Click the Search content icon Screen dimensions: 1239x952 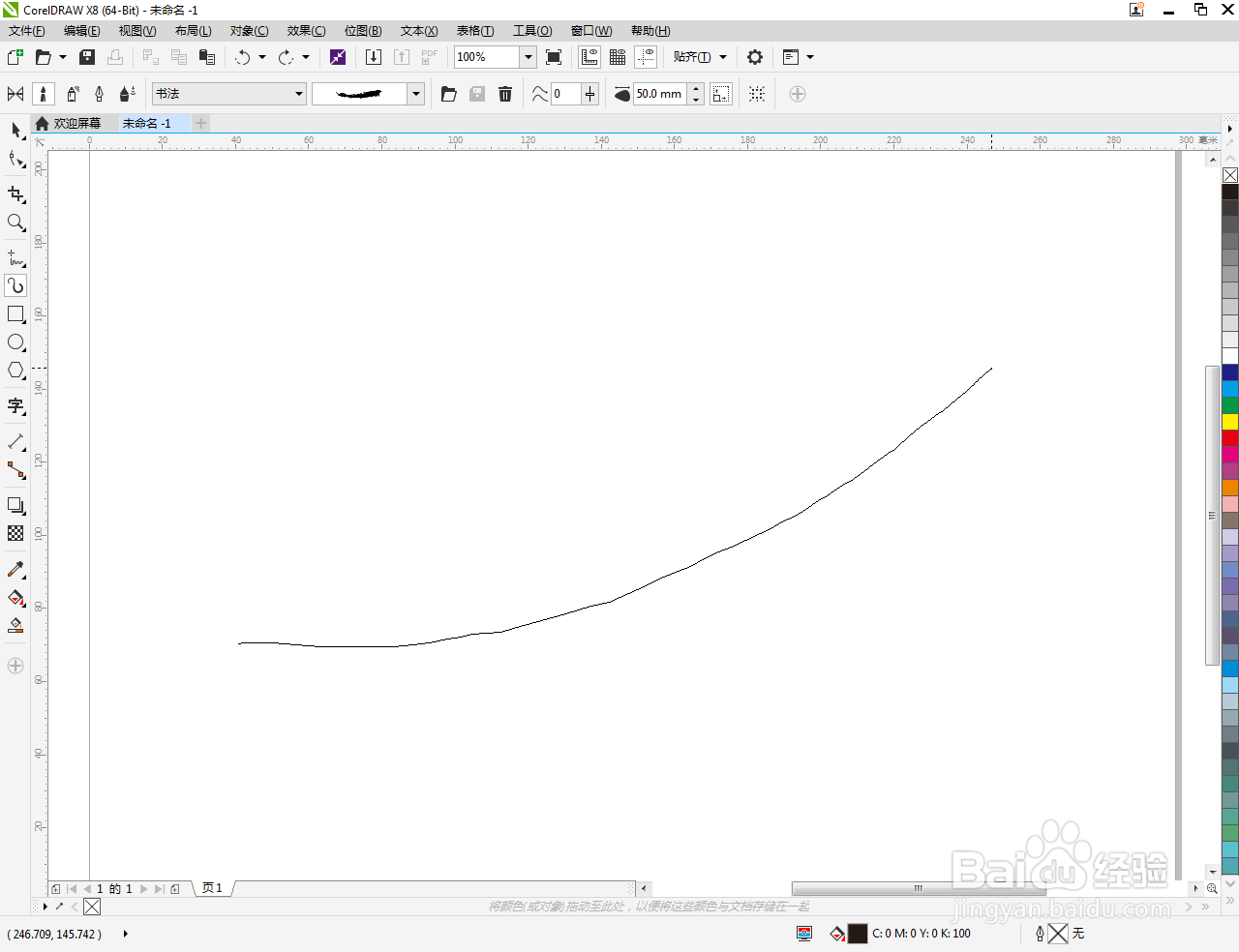338,57
